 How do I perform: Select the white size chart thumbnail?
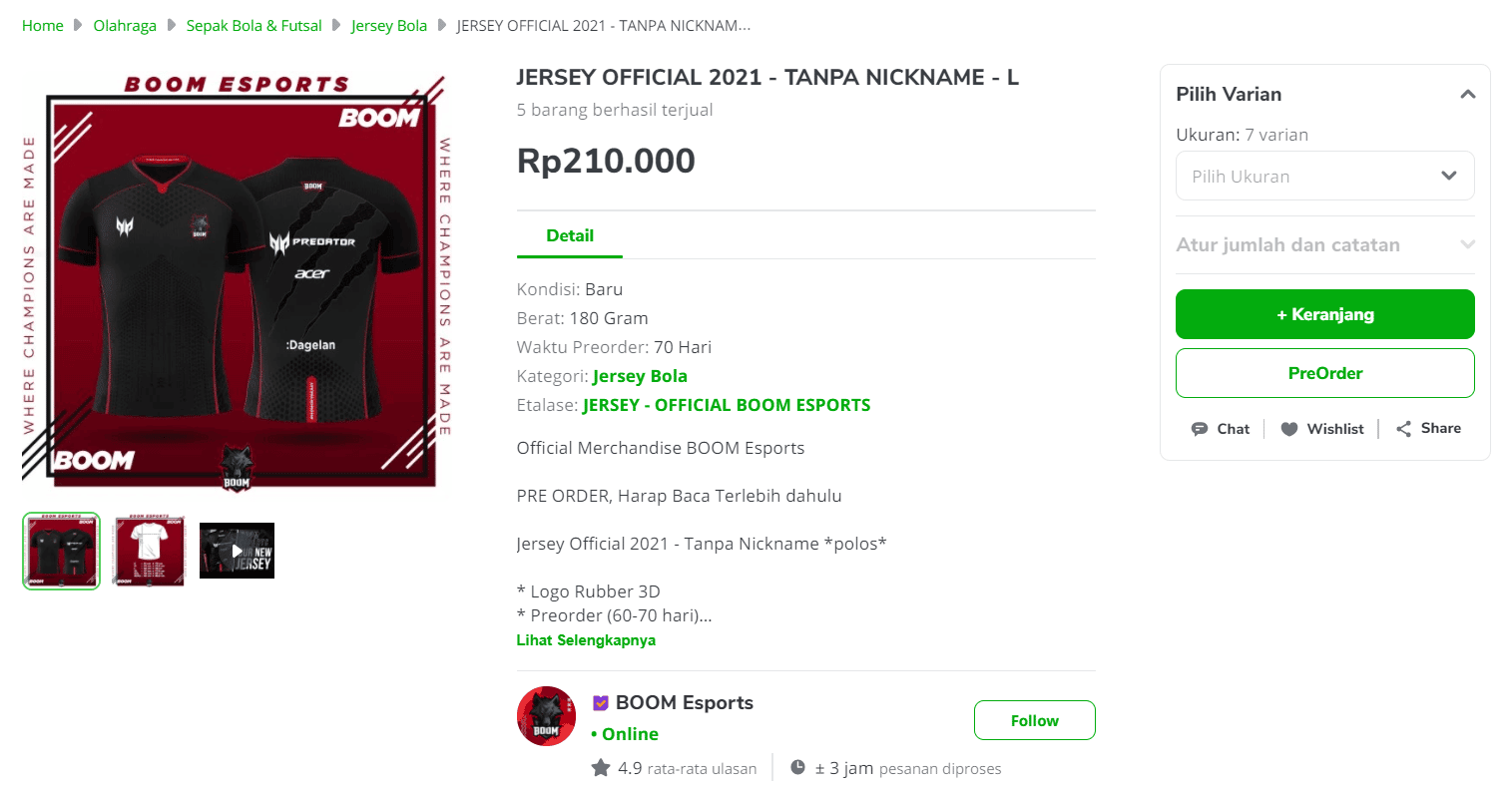149,551
